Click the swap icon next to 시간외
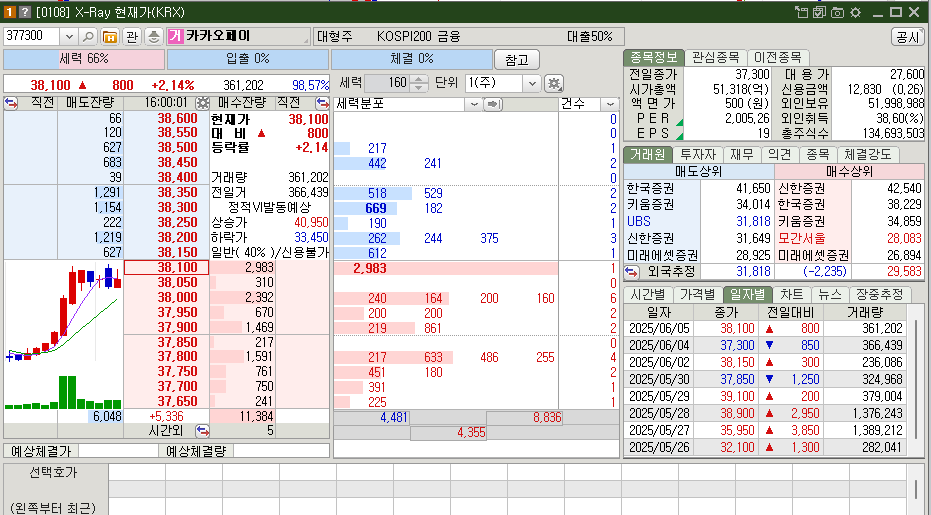931x515 pixels. [202, 430]
